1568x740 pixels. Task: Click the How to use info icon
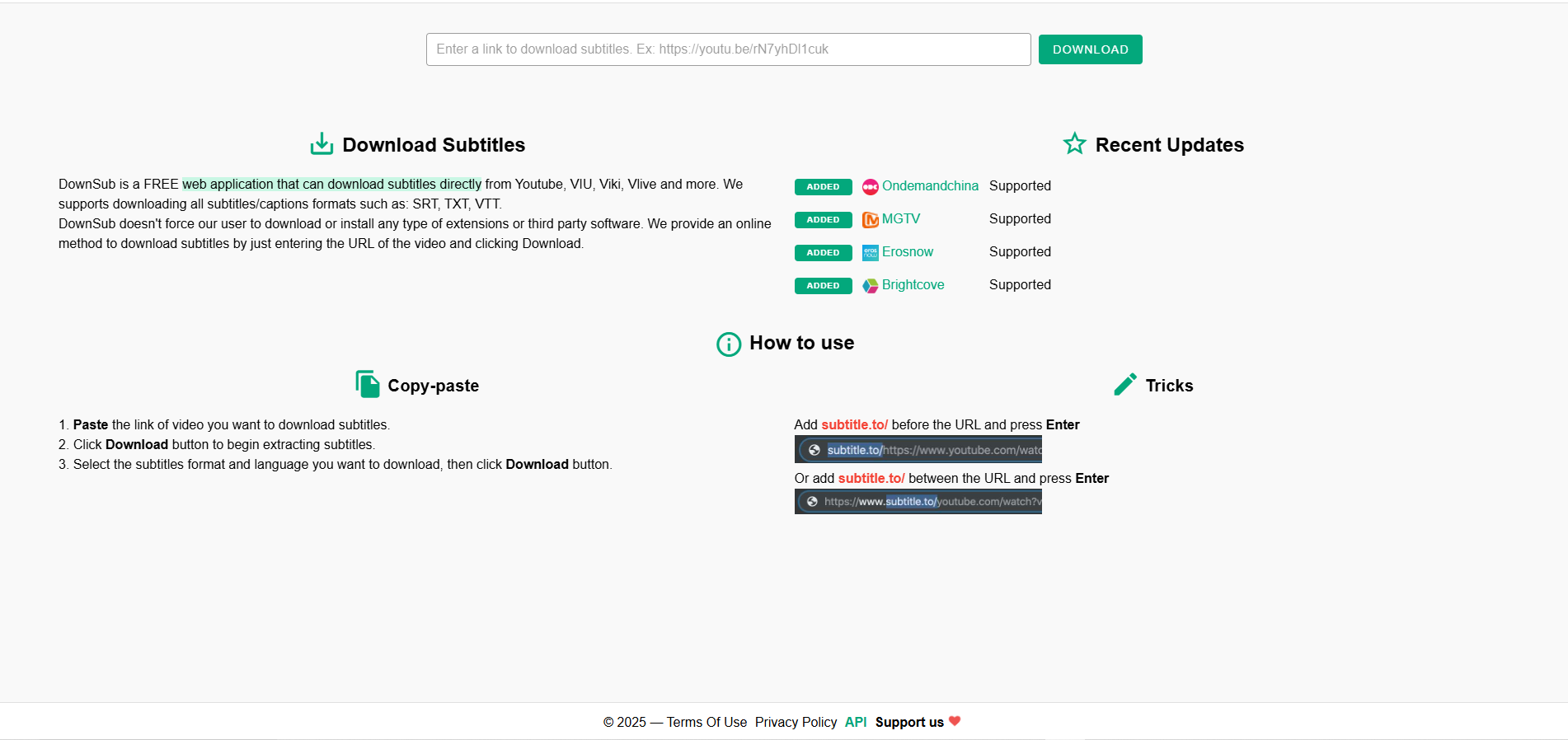click(x=729, y=344)
